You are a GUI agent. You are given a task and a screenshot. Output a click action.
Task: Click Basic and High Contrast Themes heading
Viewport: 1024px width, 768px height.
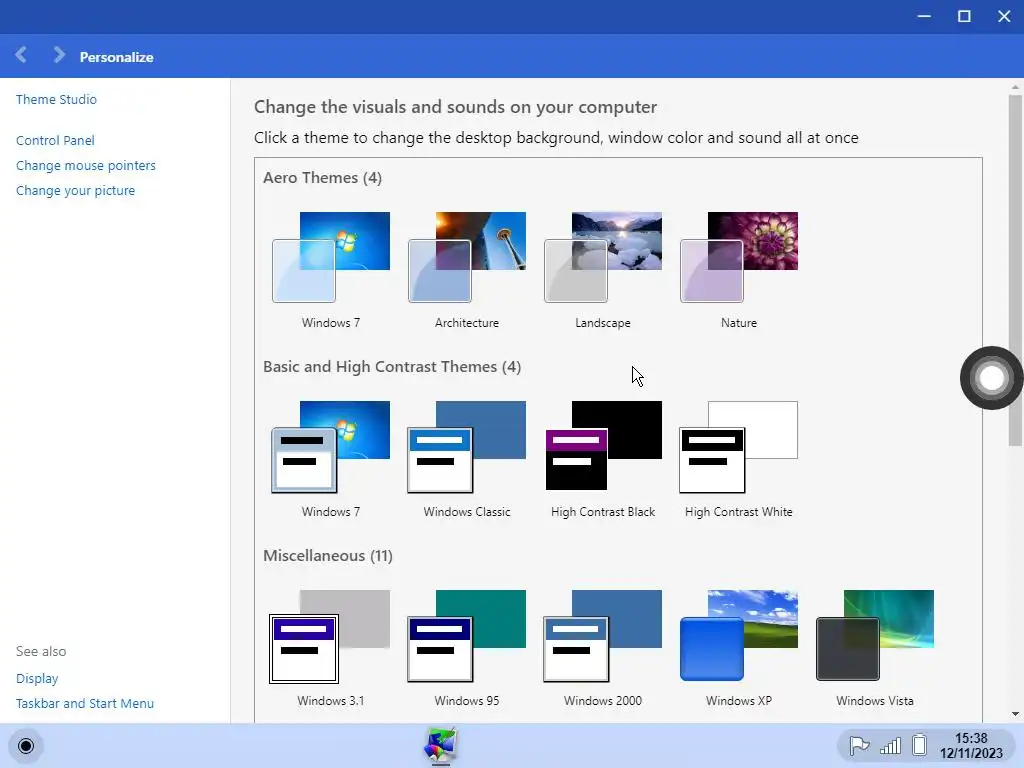click(x=392, y=366)
